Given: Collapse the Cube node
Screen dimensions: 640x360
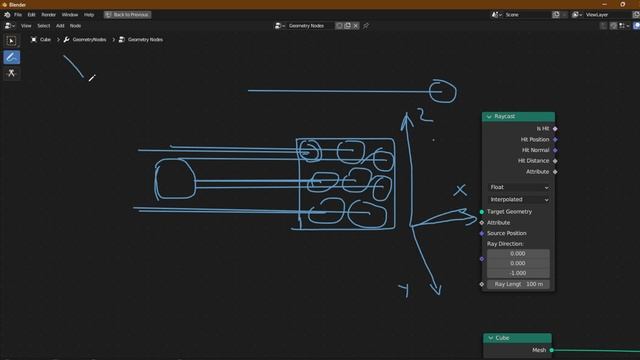Looking at the screenshot, I should coord(490,338).
